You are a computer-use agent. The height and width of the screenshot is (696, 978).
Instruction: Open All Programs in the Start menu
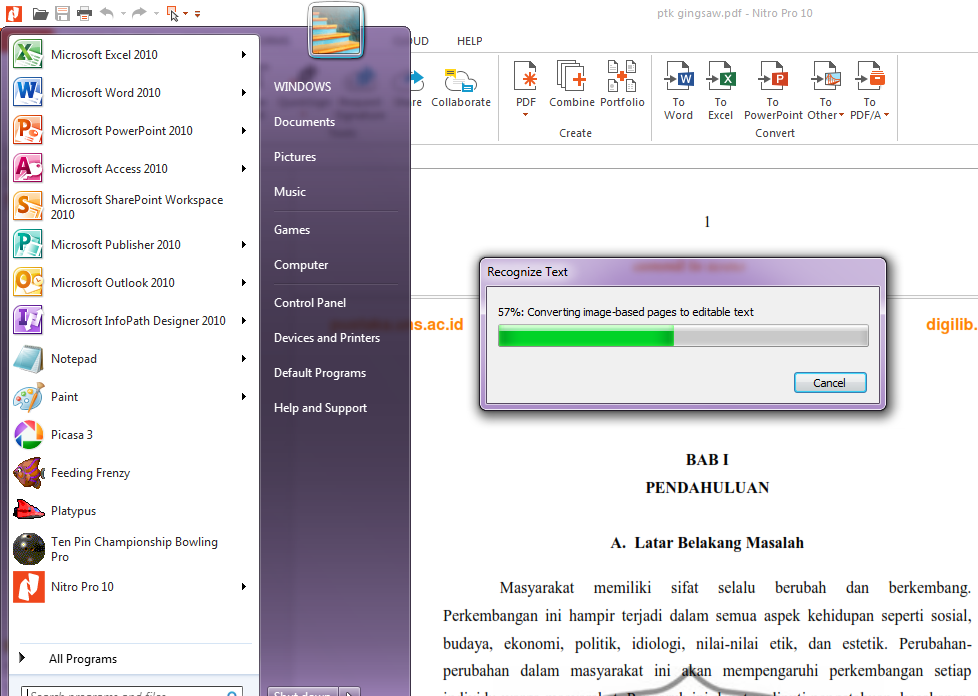point(81,658)
